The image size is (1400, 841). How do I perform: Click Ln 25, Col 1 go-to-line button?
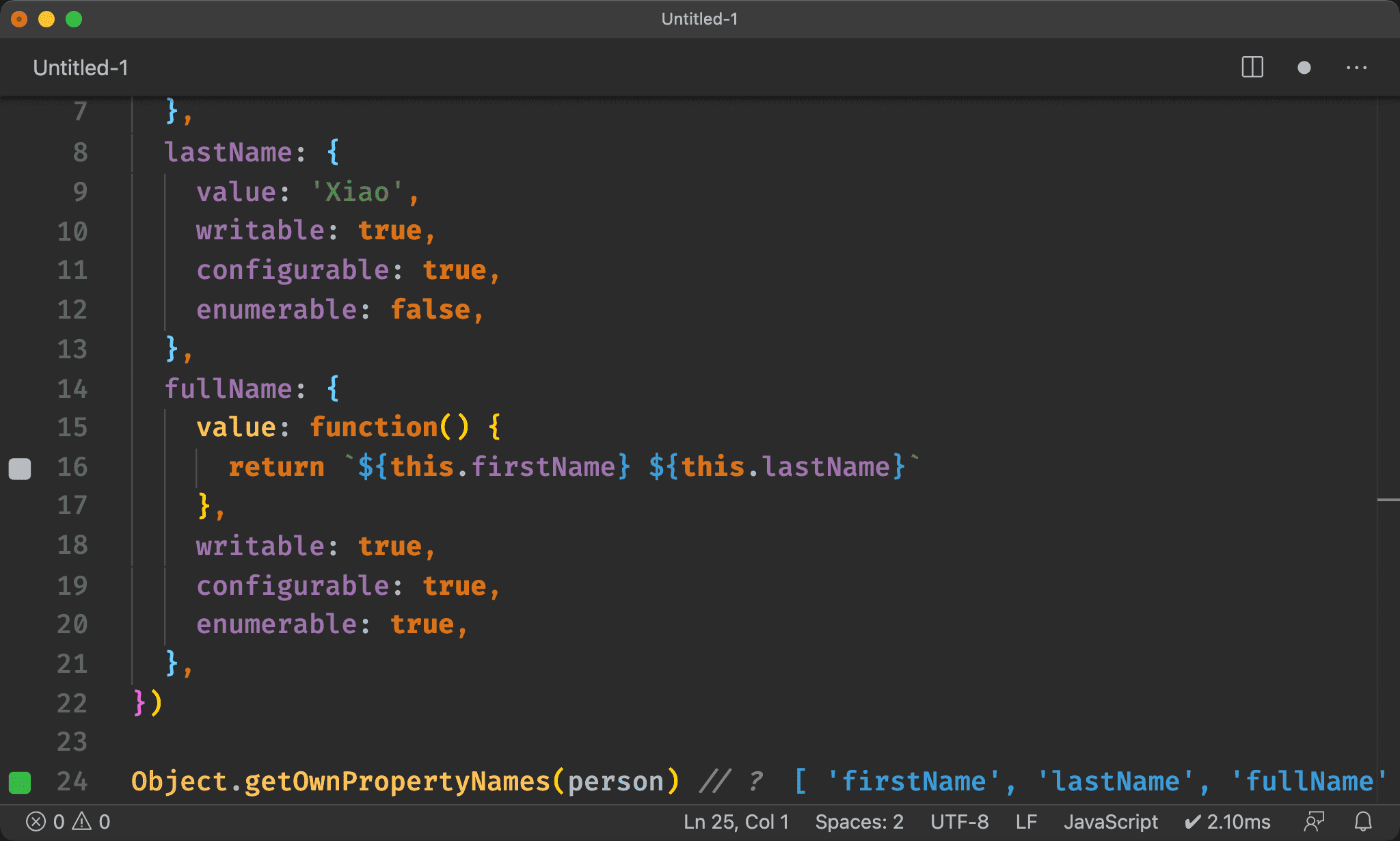[x=736, y=821]
